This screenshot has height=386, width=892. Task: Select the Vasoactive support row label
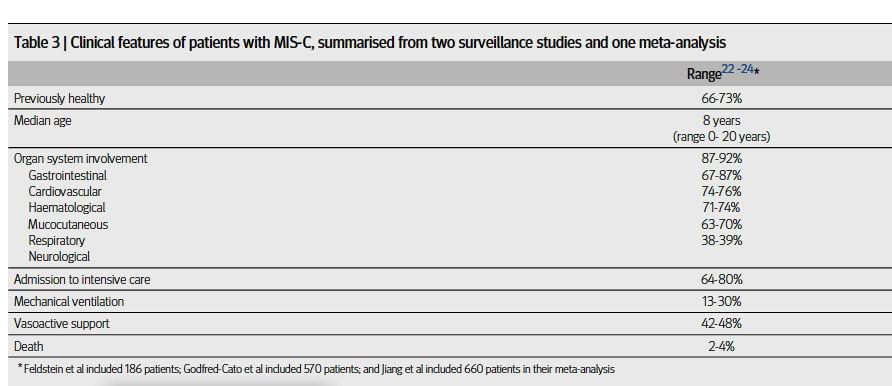[x=61, y=323]
